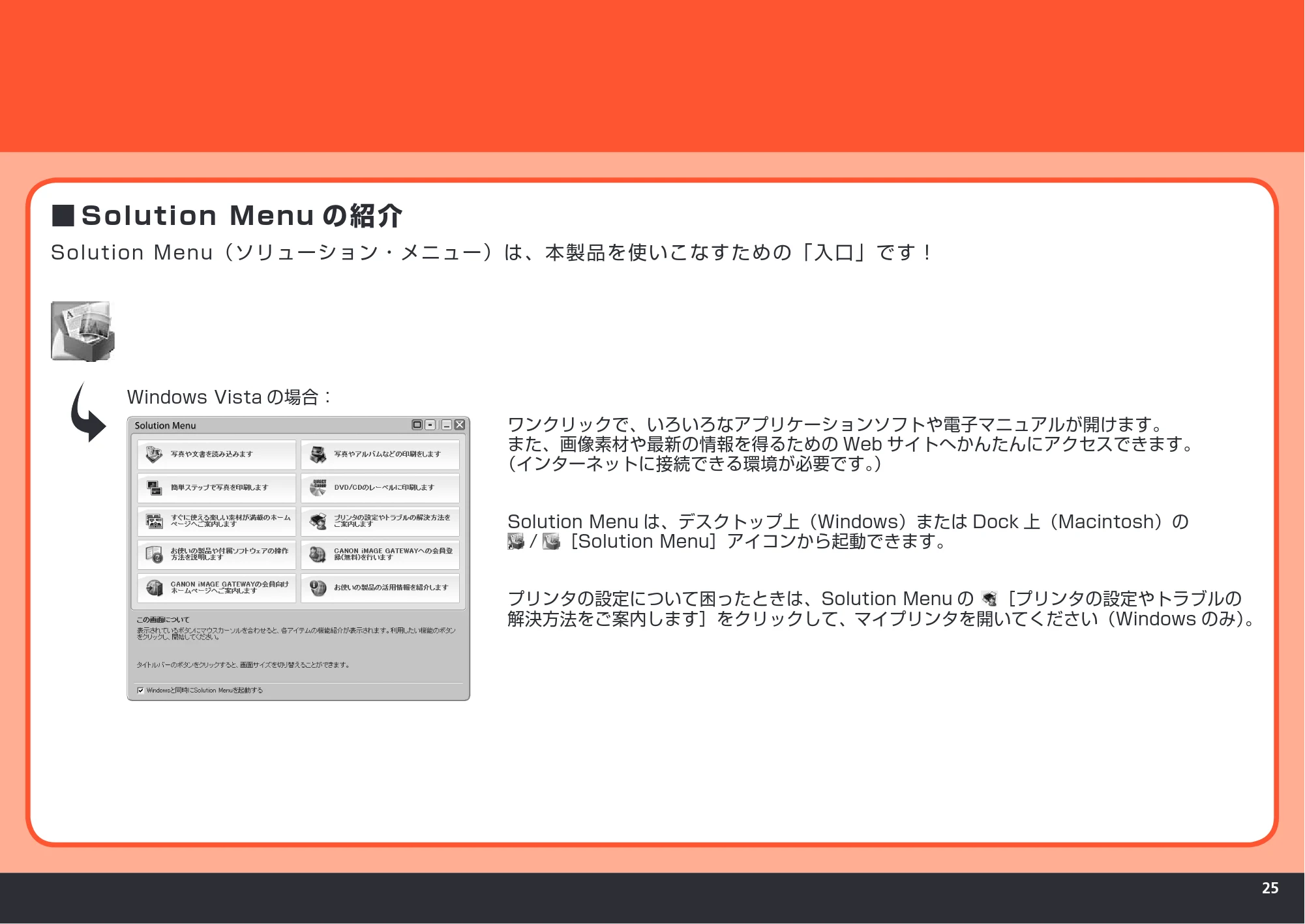Open CANON iMAGE GATEWAYの会員向けホームページ button

click(217, 588)
